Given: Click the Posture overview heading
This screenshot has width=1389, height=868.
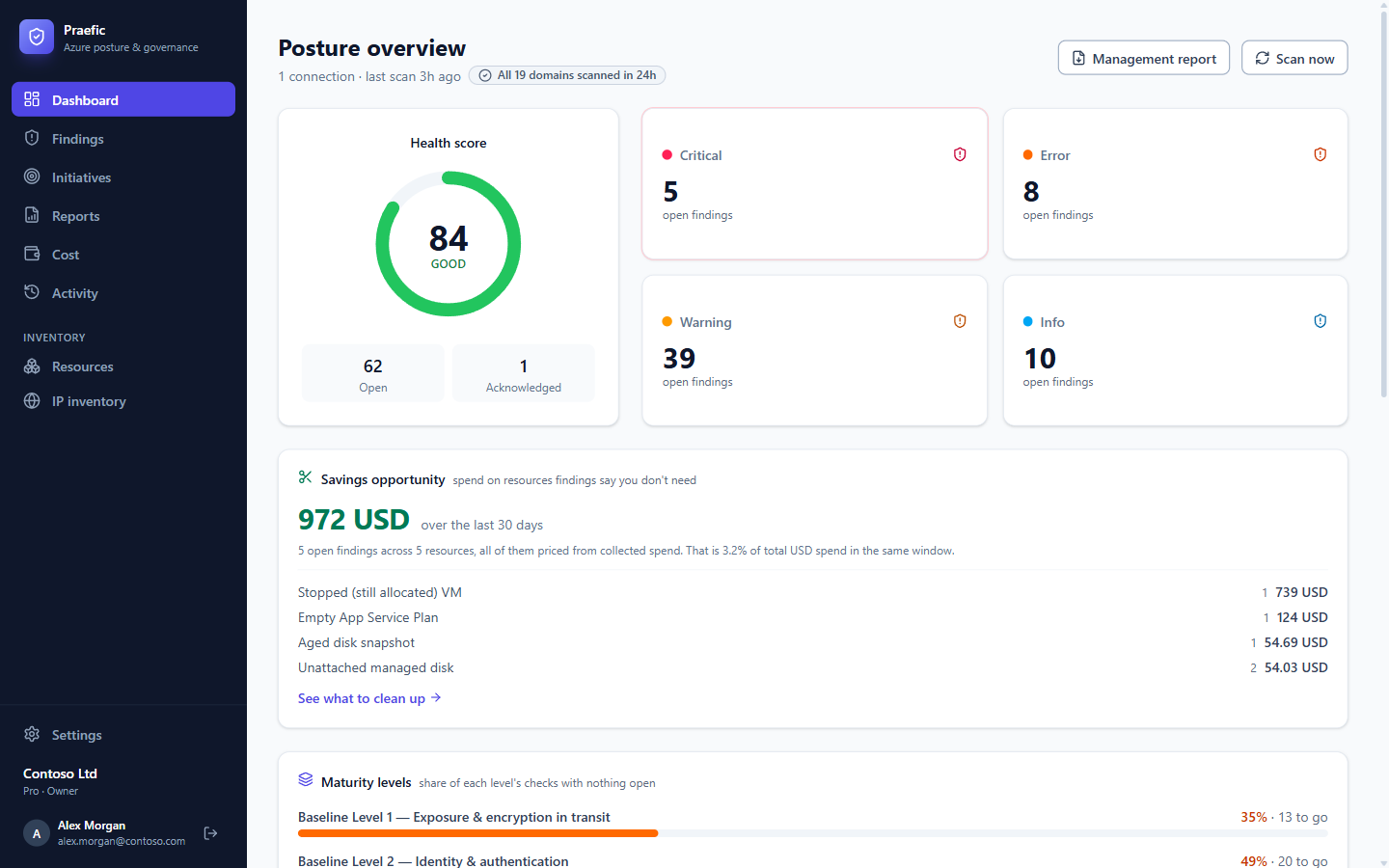Looking at the screenshot, I should (x=372, y=48).
